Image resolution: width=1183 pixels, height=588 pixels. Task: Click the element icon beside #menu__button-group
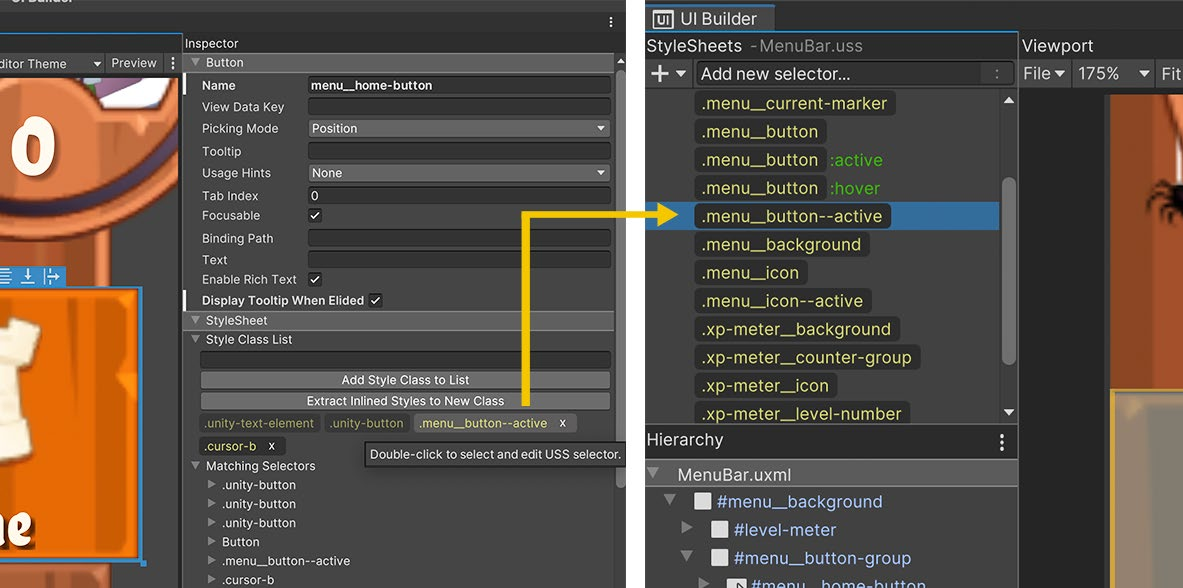(x=720, y=558)
